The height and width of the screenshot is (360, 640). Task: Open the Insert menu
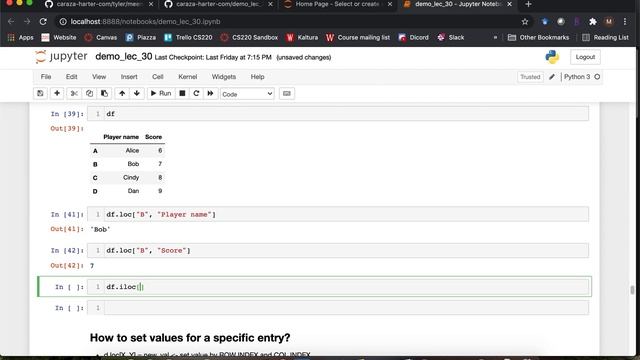pyautogui.click(x=129, y=77)
